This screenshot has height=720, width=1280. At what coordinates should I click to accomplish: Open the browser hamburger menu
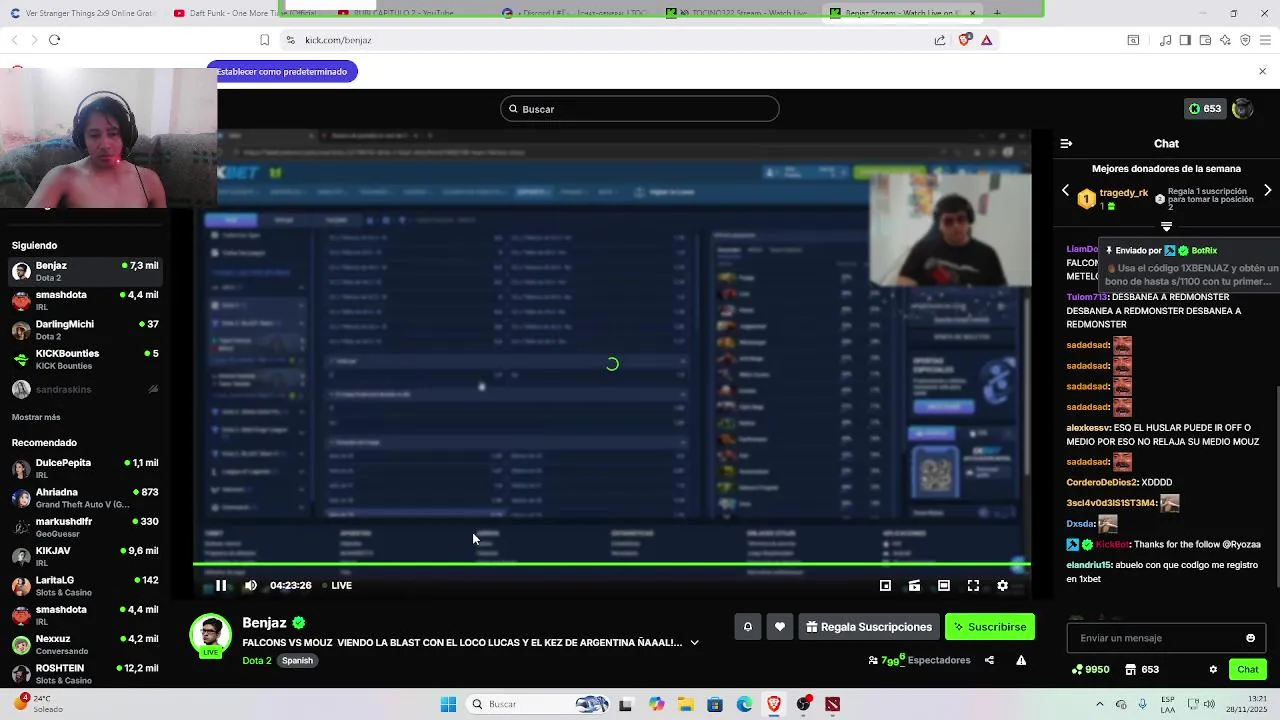1266,40
